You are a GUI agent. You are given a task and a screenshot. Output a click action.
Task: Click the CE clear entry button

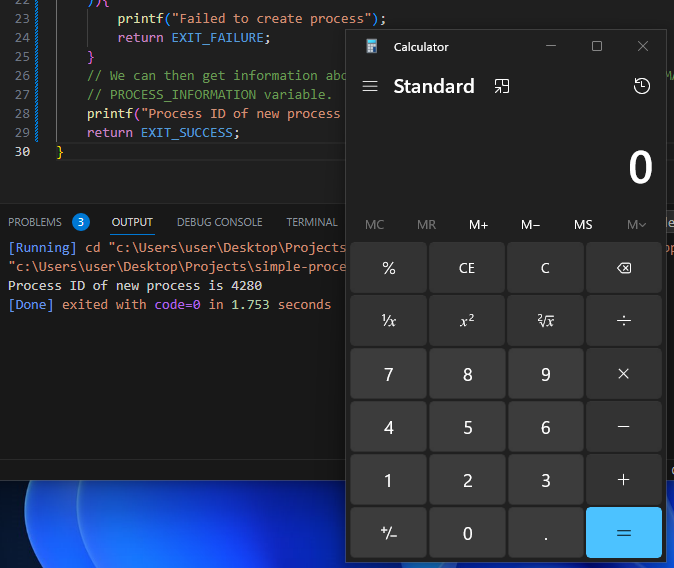pyautogui.click(x=467, y=268)
